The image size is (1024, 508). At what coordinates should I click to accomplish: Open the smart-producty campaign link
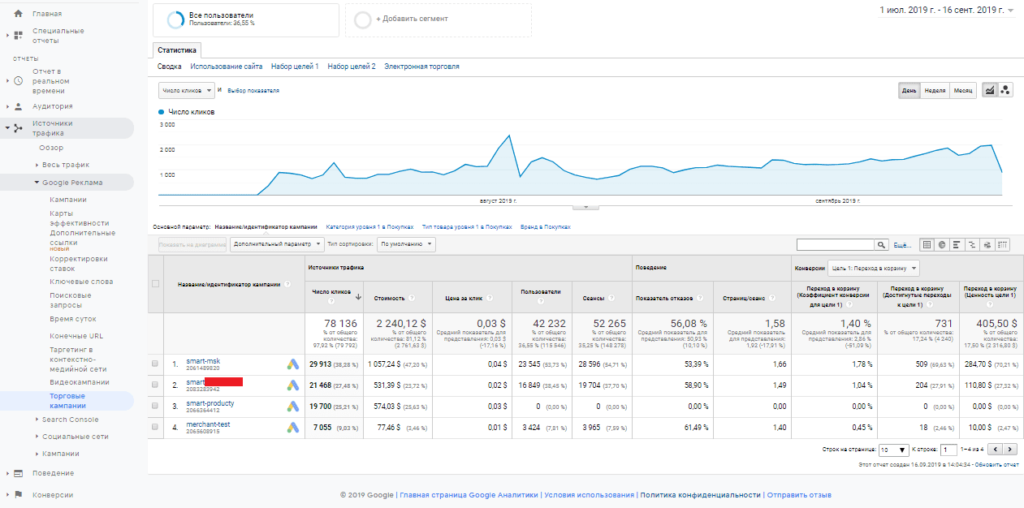pos(211,403)
